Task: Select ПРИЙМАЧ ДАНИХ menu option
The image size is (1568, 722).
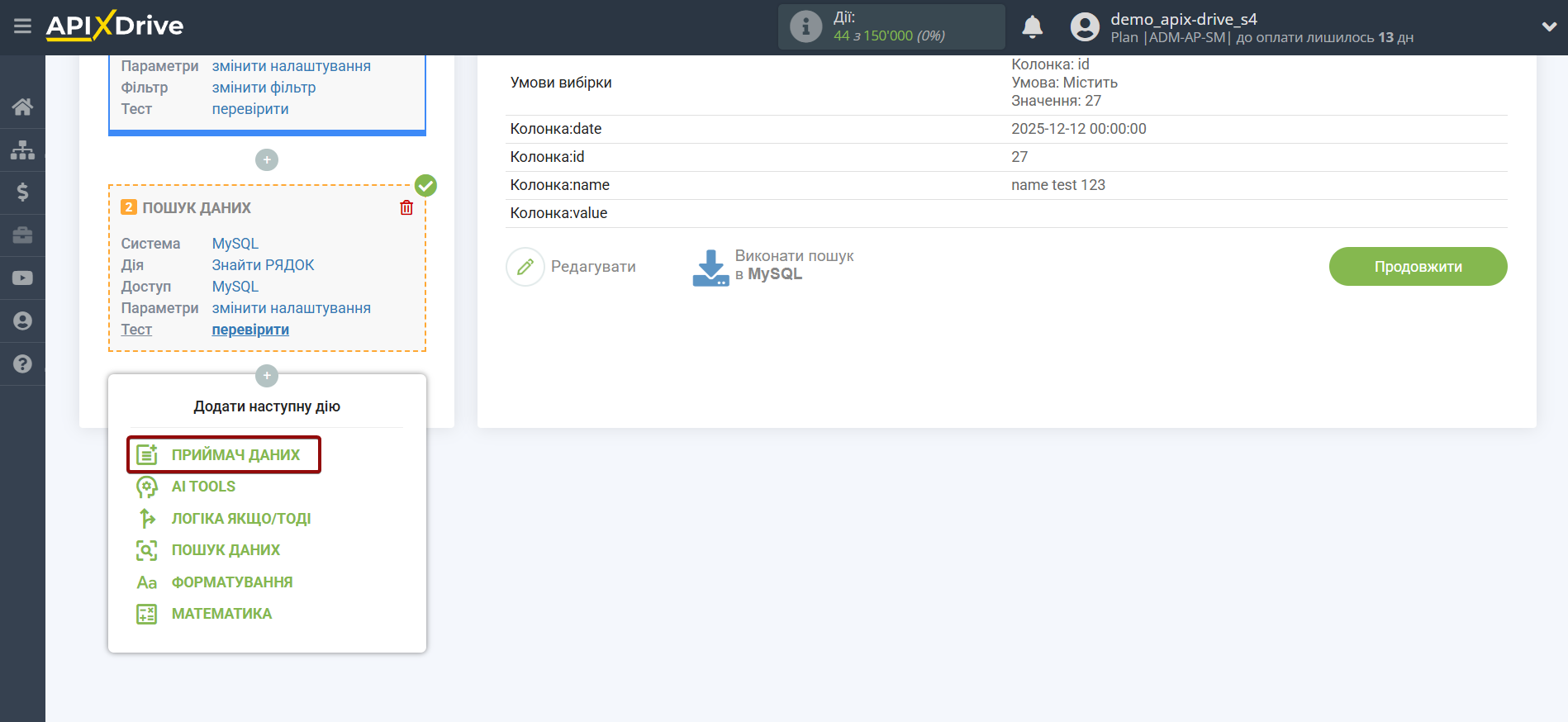Action: pyautogui.click(x=235, y=455)
